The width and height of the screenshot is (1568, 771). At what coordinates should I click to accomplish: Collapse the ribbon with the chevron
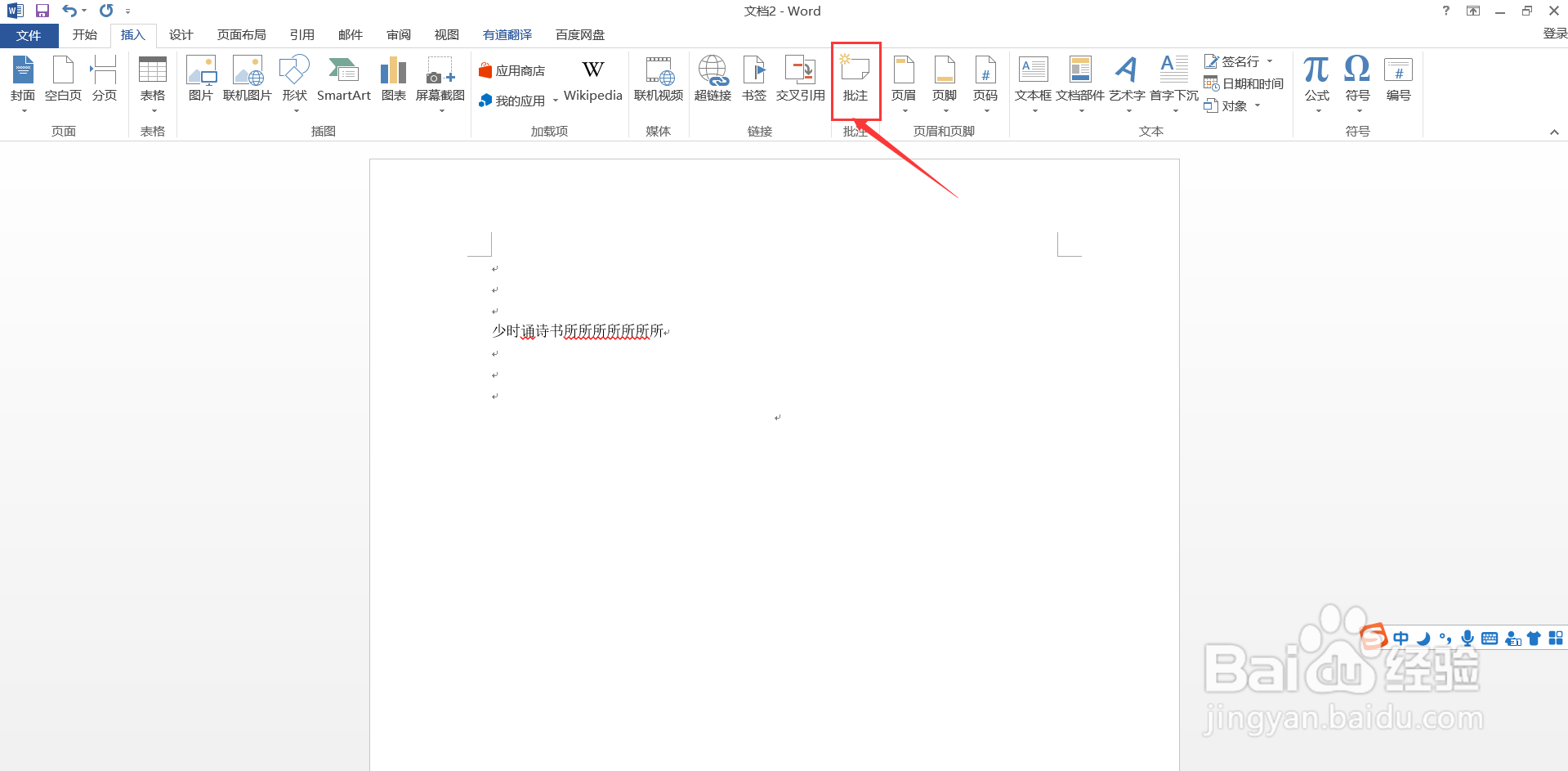1554,132
